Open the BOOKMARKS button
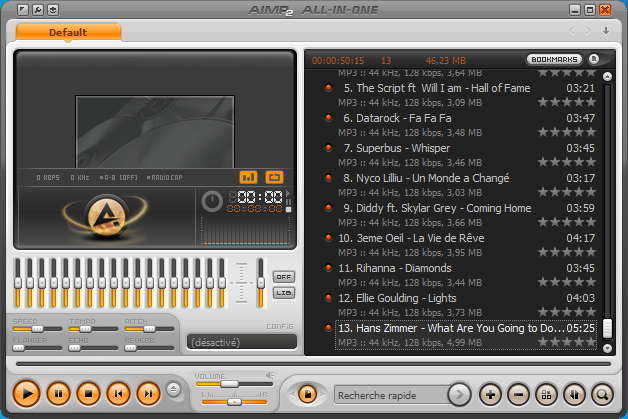This screenshot has height=419, width=628. point(554,59)
